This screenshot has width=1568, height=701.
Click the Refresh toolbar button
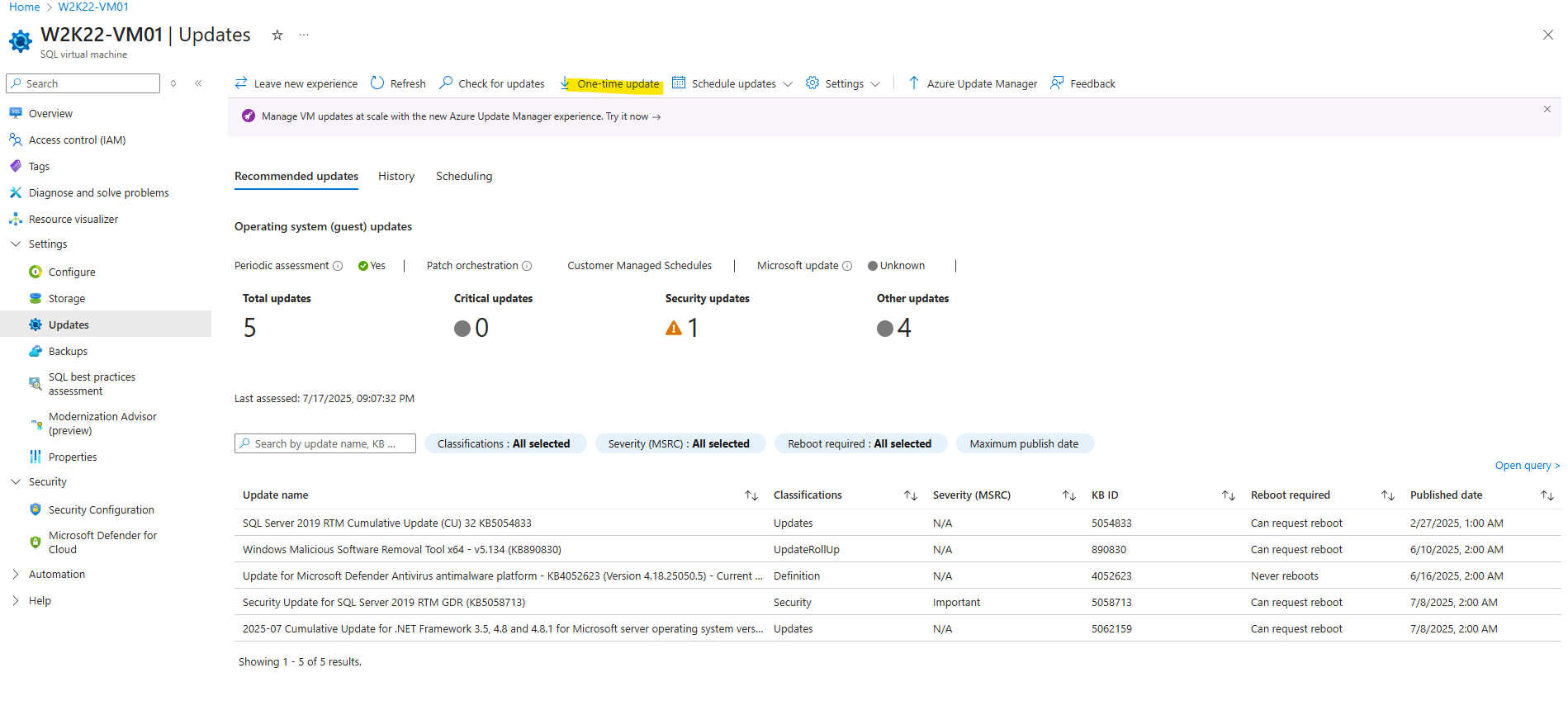coord(398,83)
